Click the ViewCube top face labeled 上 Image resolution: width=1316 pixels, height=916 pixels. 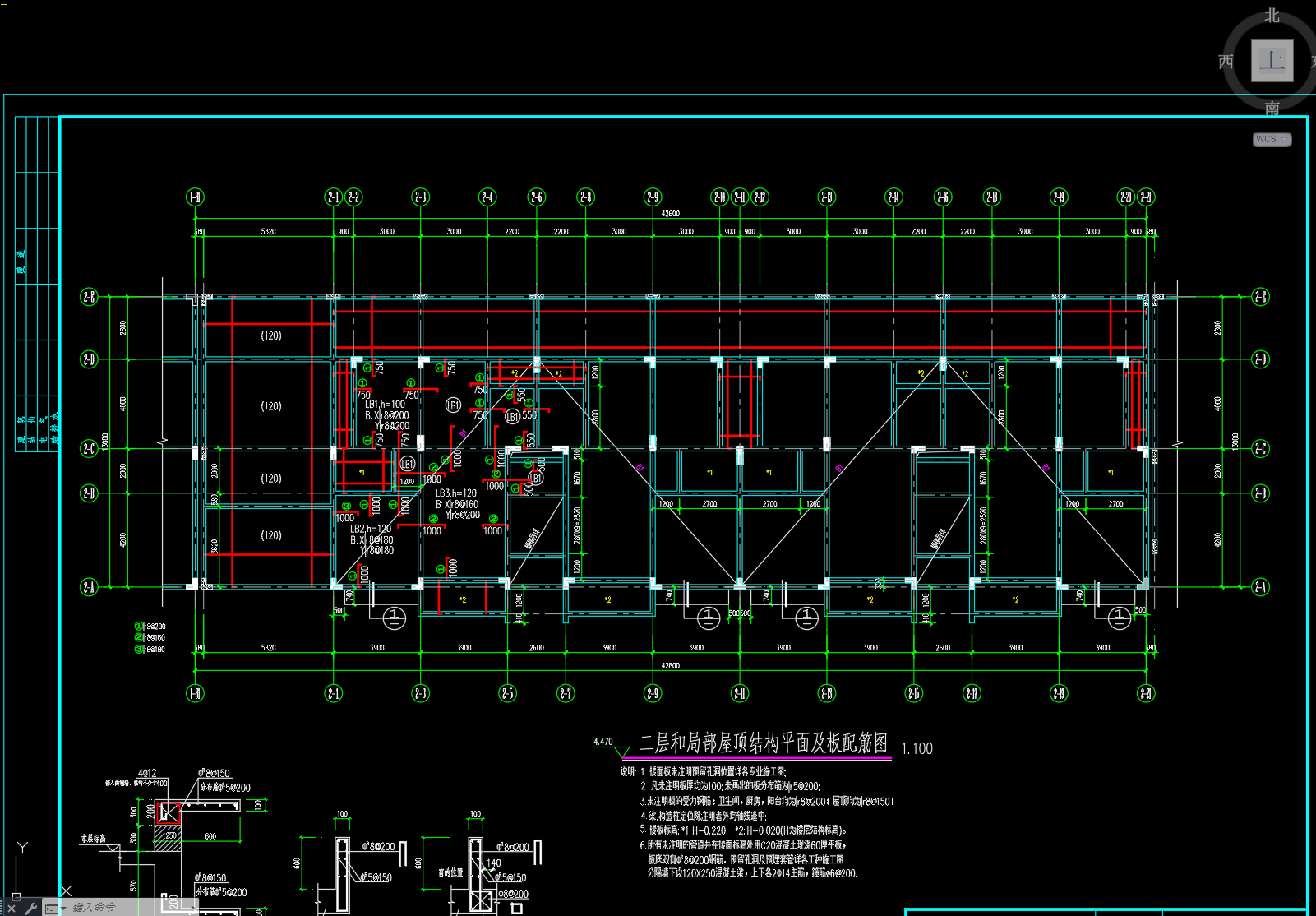1272,61
